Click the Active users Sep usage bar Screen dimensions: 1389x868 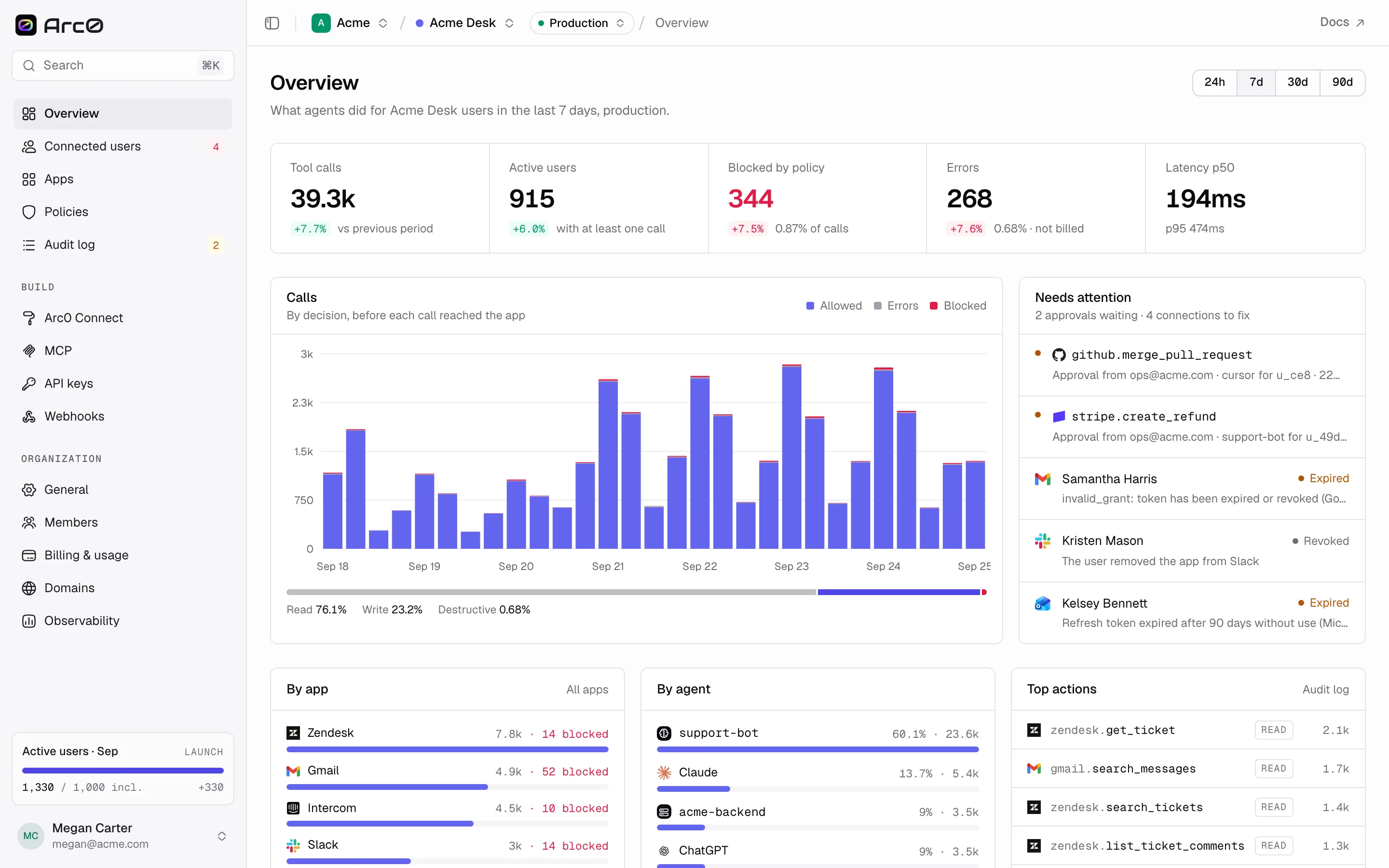click(x=123, y=771)
